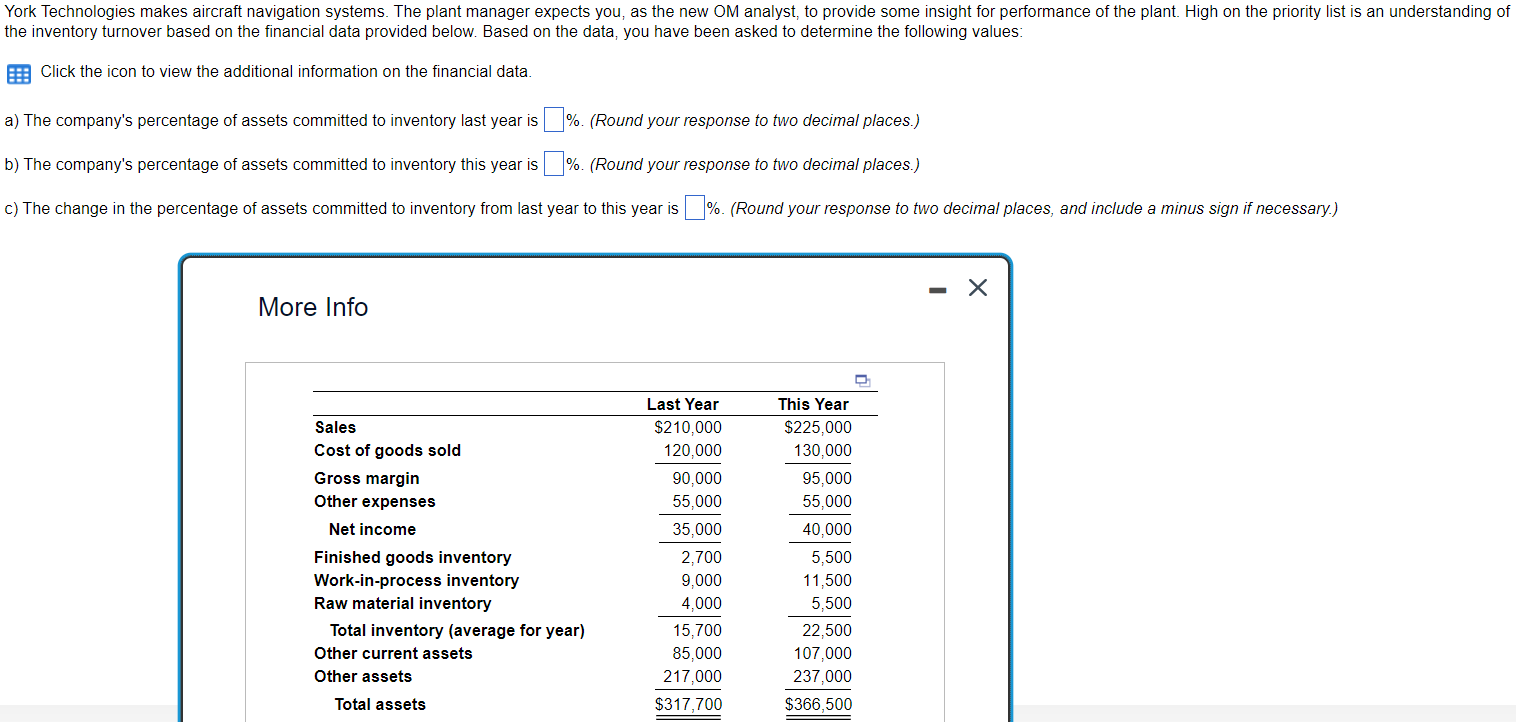The width and height of the screenshot is (1516, 722).
Task: Click the X to close the More Info dialog
Action: click(x=977, y=287)
